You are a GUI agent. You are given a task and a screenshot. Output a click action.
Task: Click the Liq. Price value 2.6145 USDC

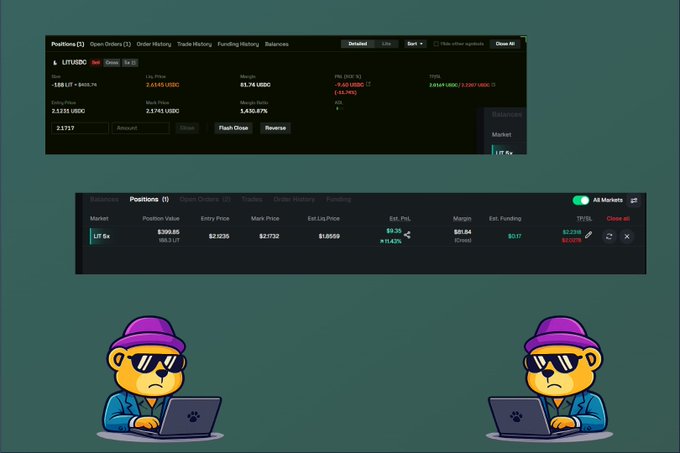(x=163, y=85)
